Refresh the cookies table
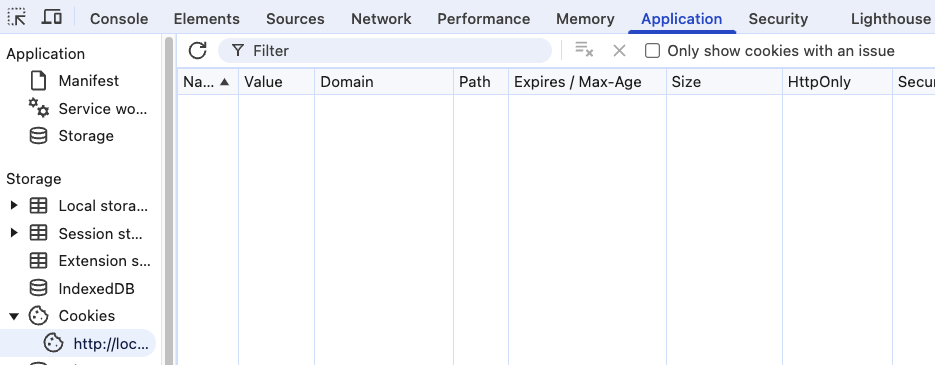Image resolution: width=935 pixels, height=365 pixels. pos(197,51)
